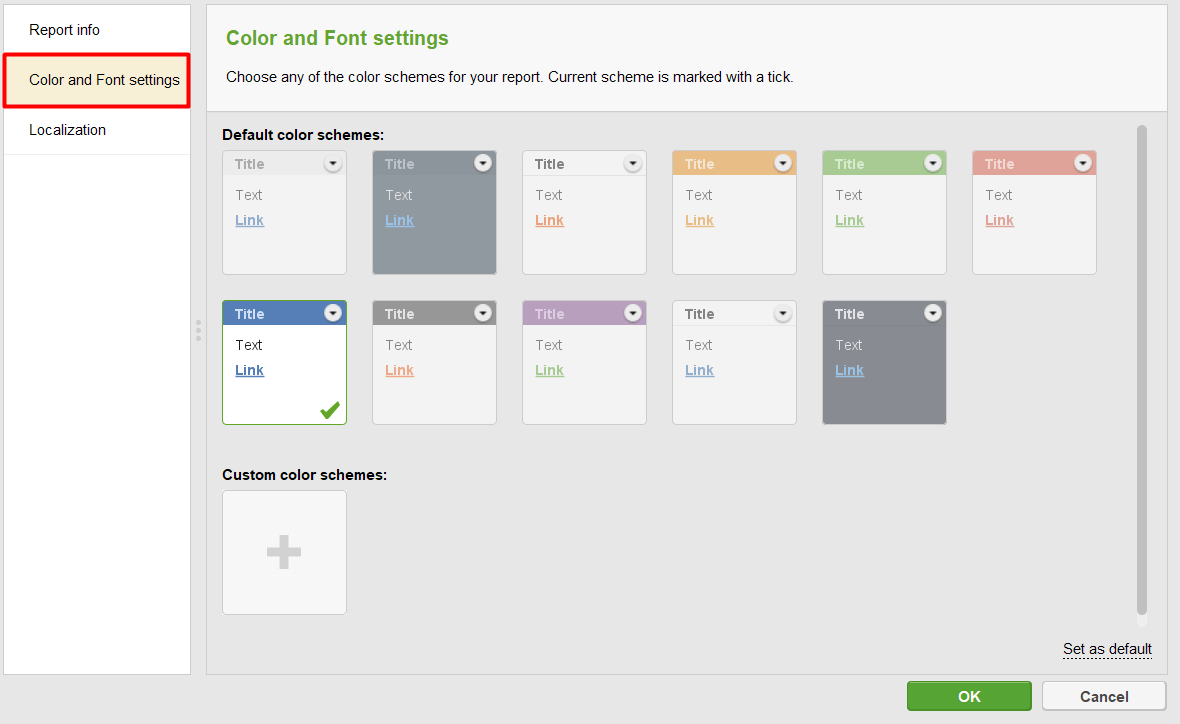Add a new custom color scheme
The image size is (1180, 724).
[x=284, y=552]
